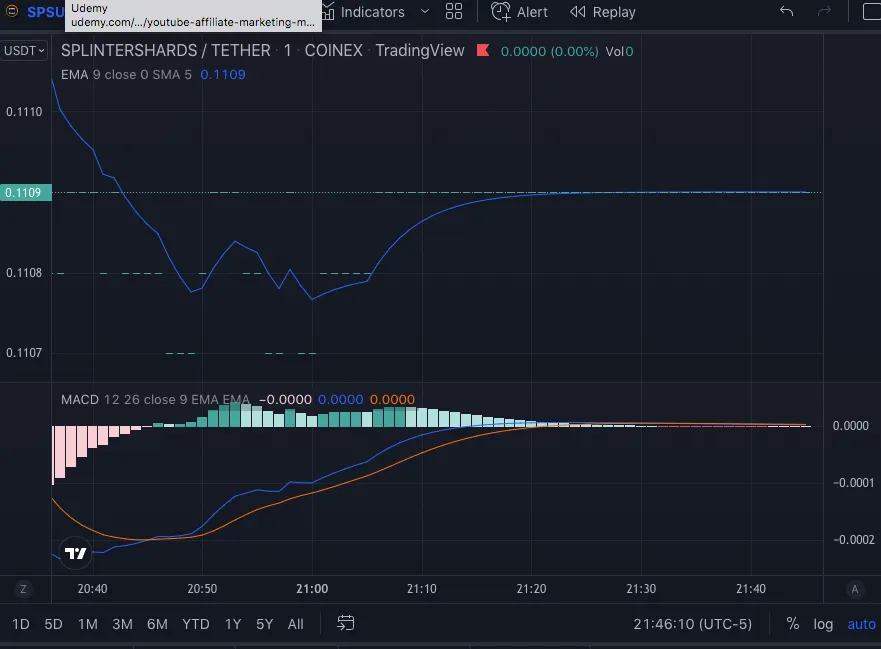Start bar Replay mode

pos(603,12)
